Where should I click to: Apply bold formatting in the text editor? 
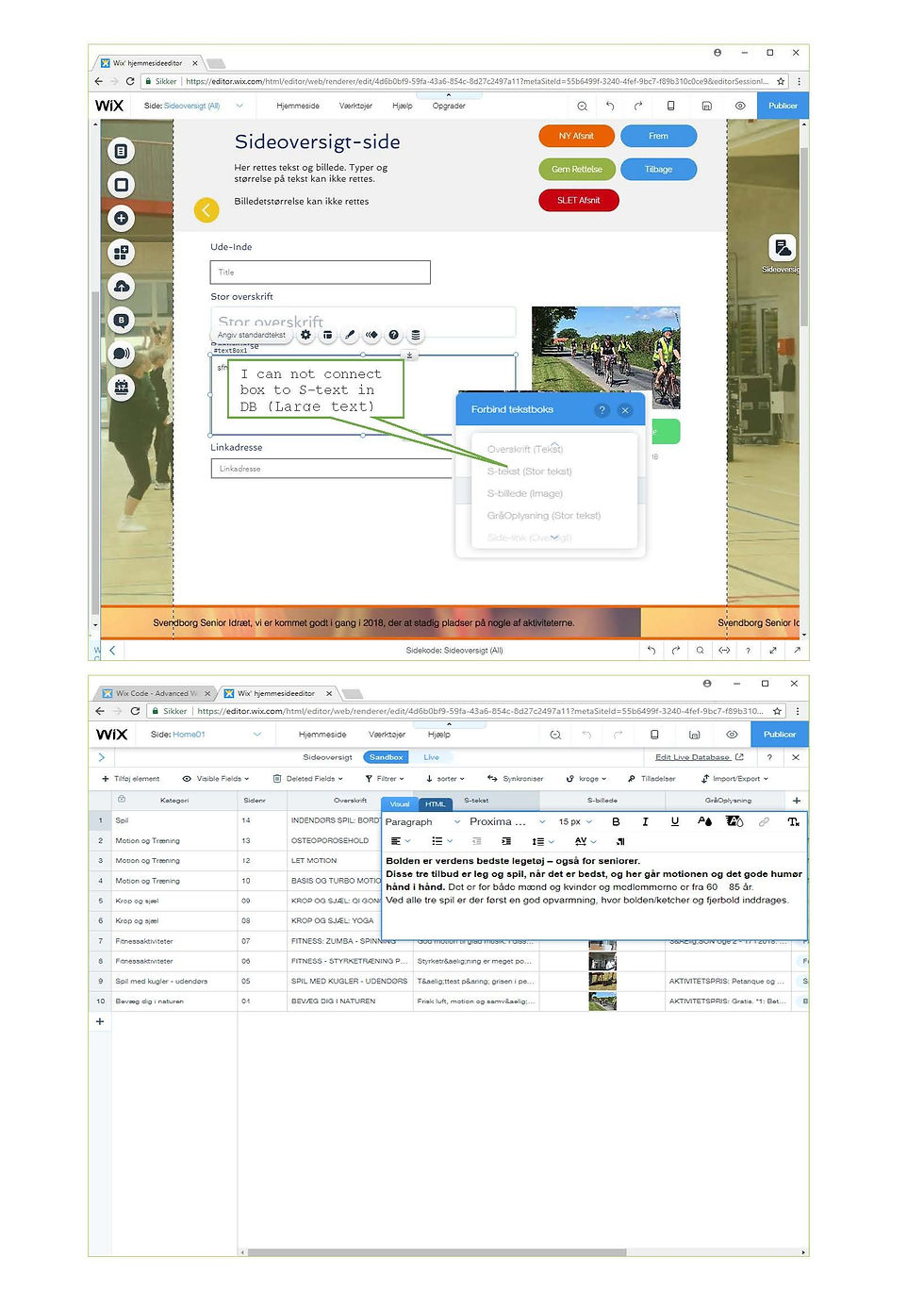tap(616, 822)
